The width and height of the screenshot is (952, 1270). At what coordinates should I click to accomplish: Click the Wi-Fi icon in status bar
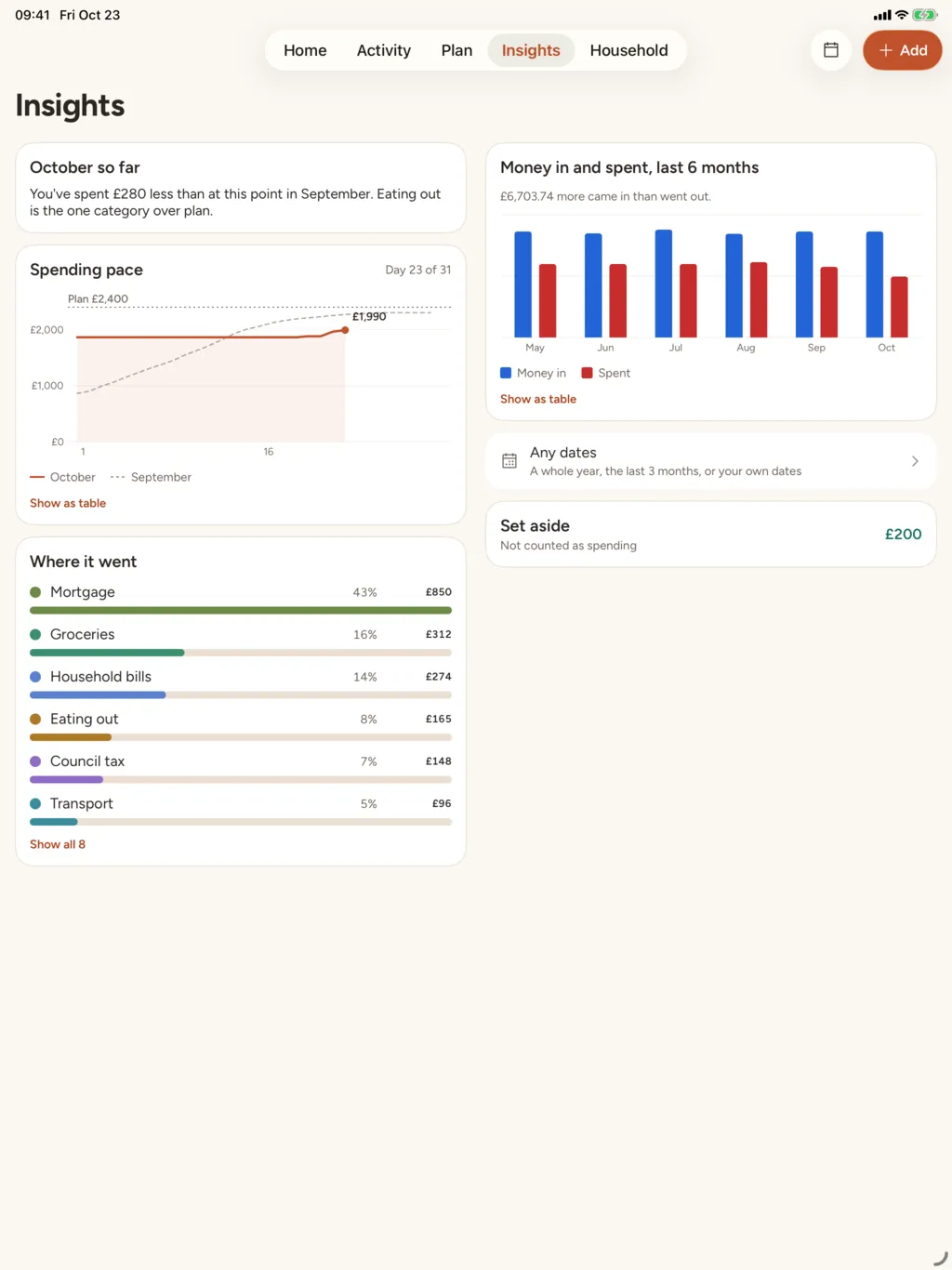(902, 15)
